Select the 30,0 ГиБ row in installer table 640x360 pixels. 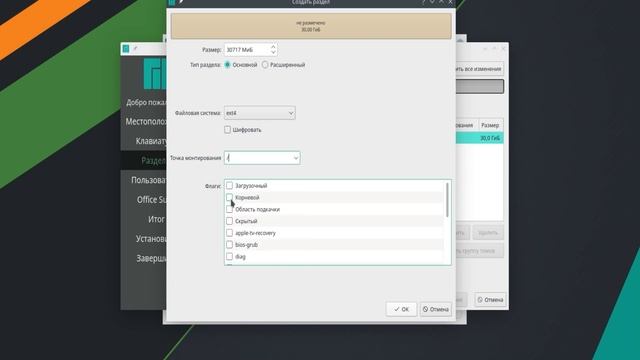point(479,138)
